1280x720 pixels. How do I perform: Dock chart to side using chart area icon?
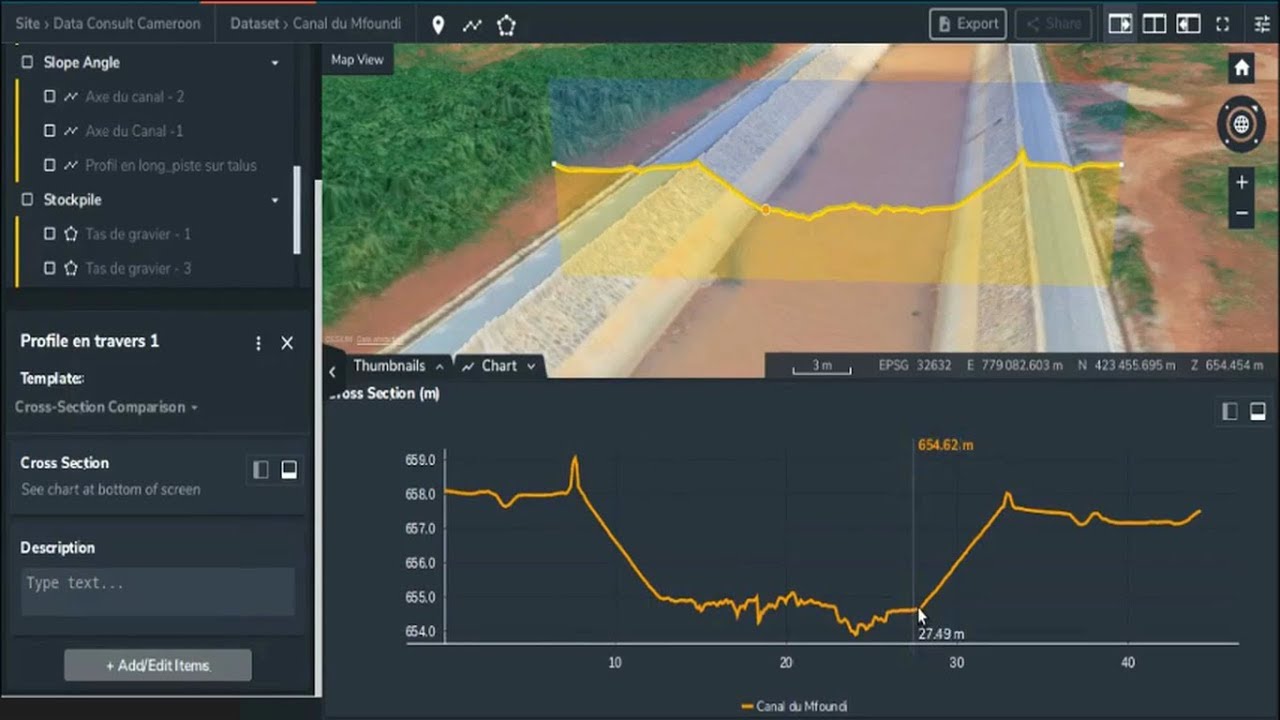(x=1230, y=411)
